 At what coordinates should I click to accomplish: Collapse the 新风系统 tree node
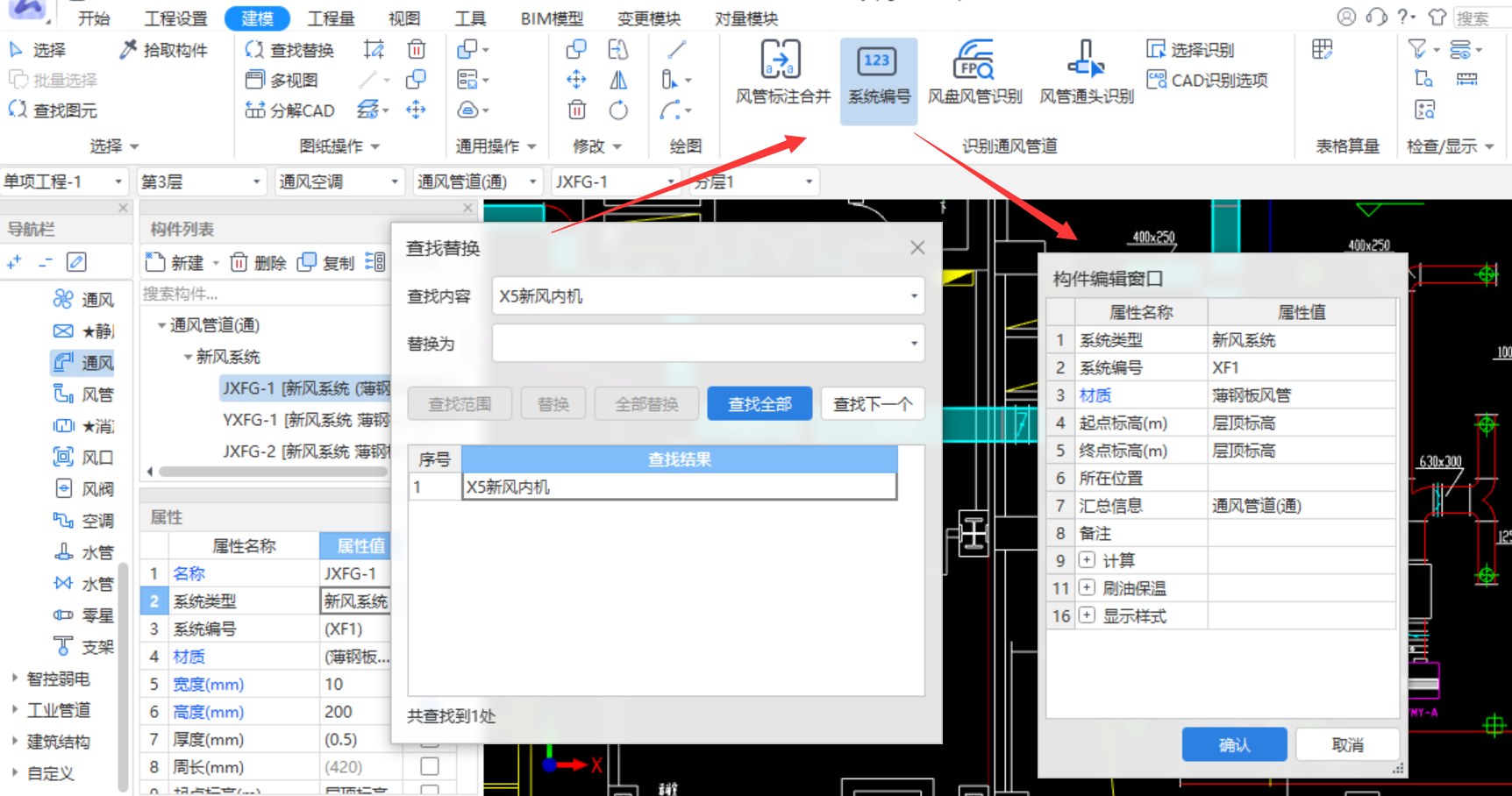[188, 357]
